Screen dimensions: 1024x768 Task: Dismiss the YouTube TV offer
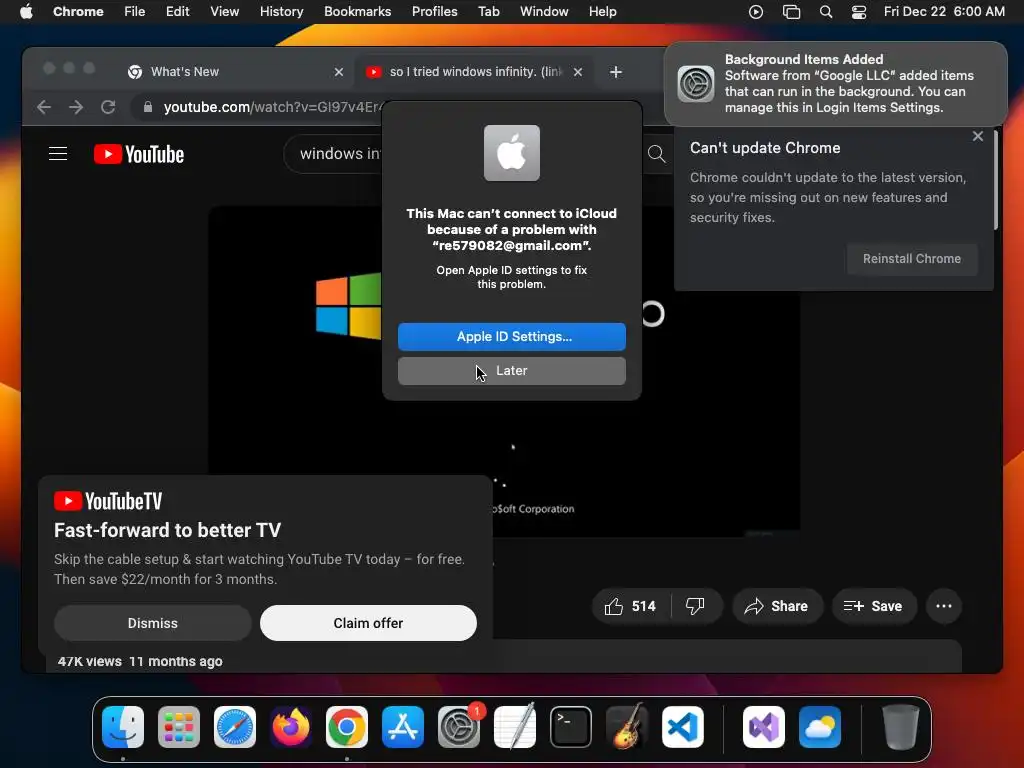[153, 623]
